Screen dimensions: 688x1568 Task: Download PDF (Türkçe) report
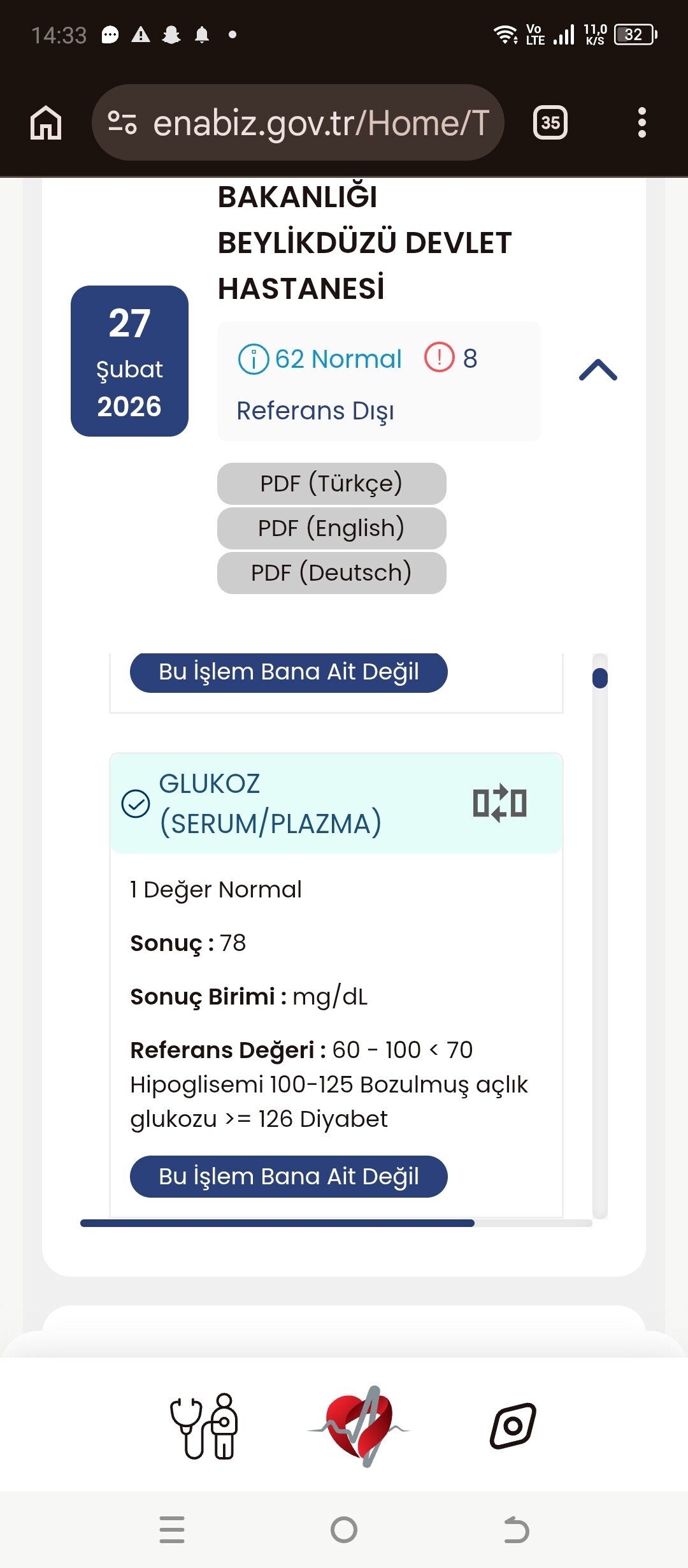click(331, 484)
